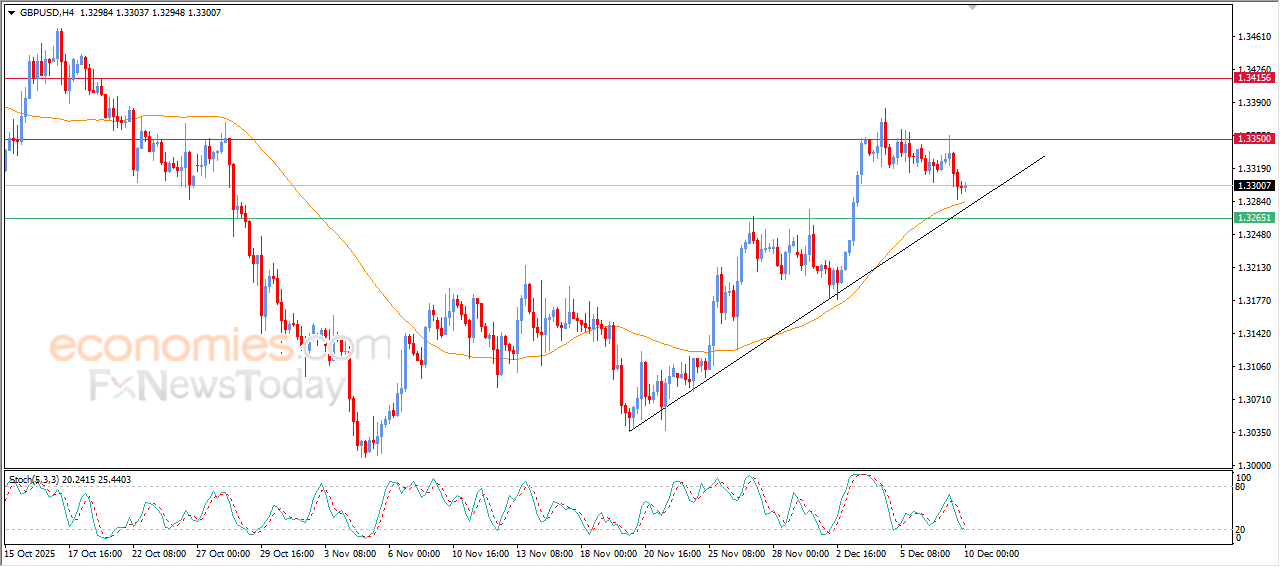1280x567 pixels.
Task: Click the dropdown arrow beside GBPUSD,H4
Action: point(11,13)
